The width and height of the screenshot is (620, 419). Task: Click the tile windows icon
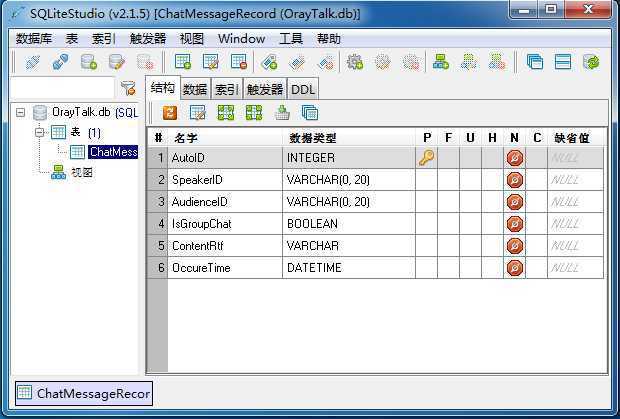pyautogui.click(x=563, y=62)
